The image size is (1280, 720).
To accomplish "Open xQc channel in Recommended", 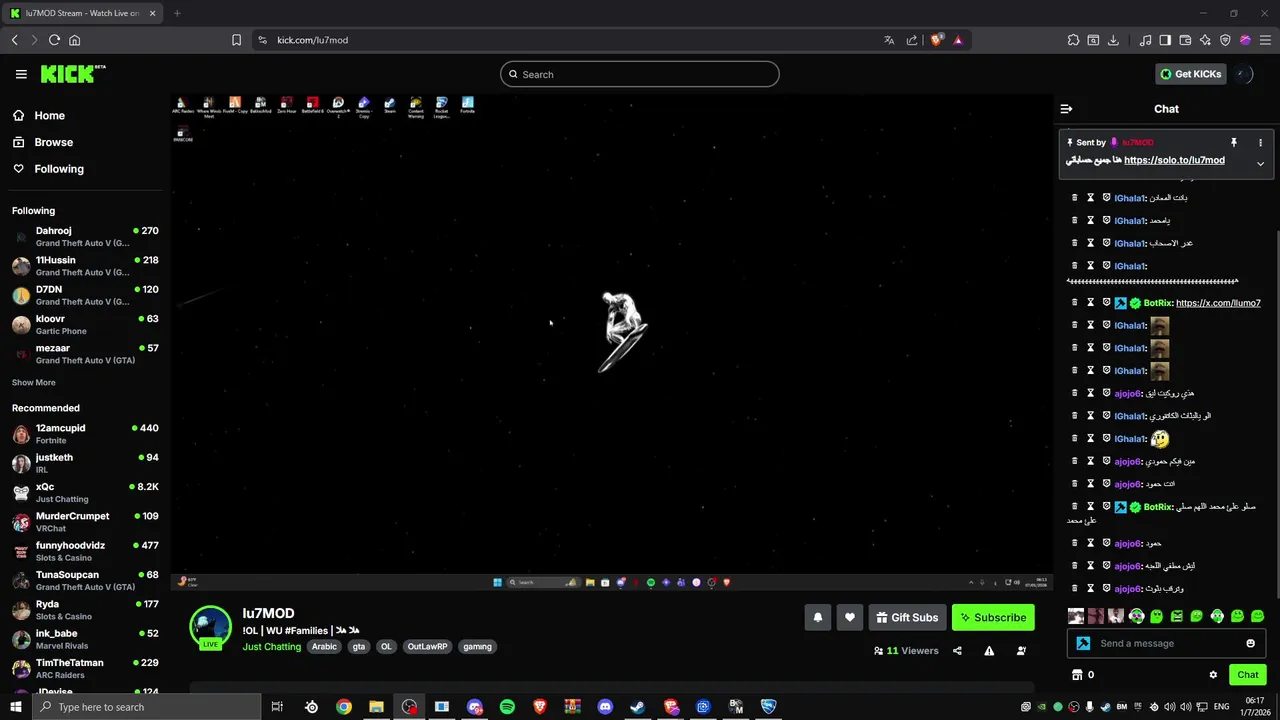I will tap(85, 492).
